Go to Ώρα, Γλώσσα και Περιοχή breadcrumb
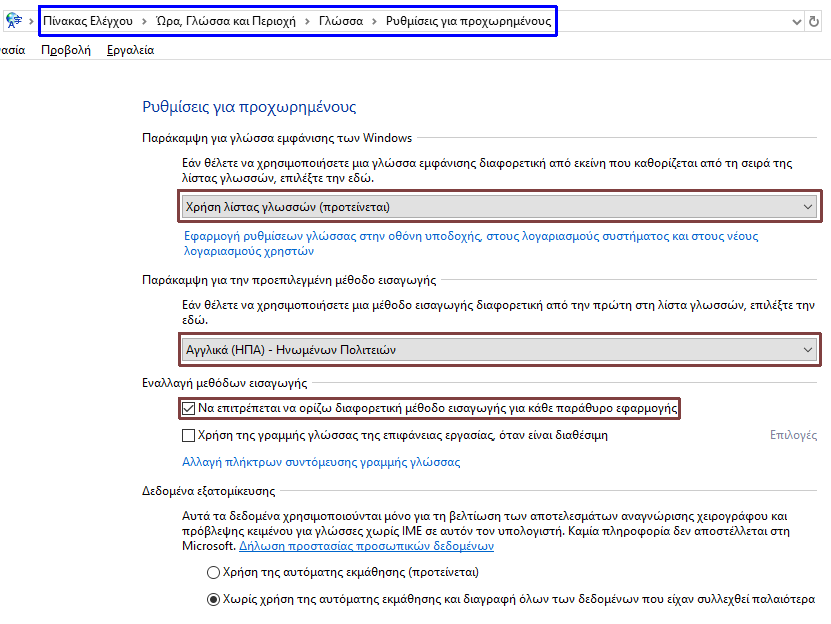The image size is (831, 624). (226, 21)
